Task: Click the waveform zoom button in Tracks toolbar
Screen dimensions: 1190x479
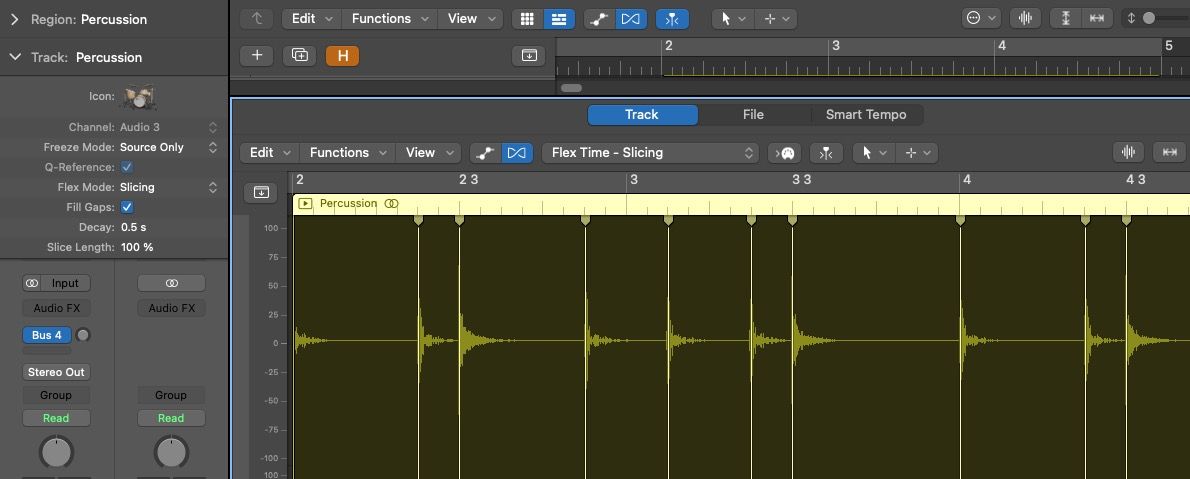Action: point(1025,18)
